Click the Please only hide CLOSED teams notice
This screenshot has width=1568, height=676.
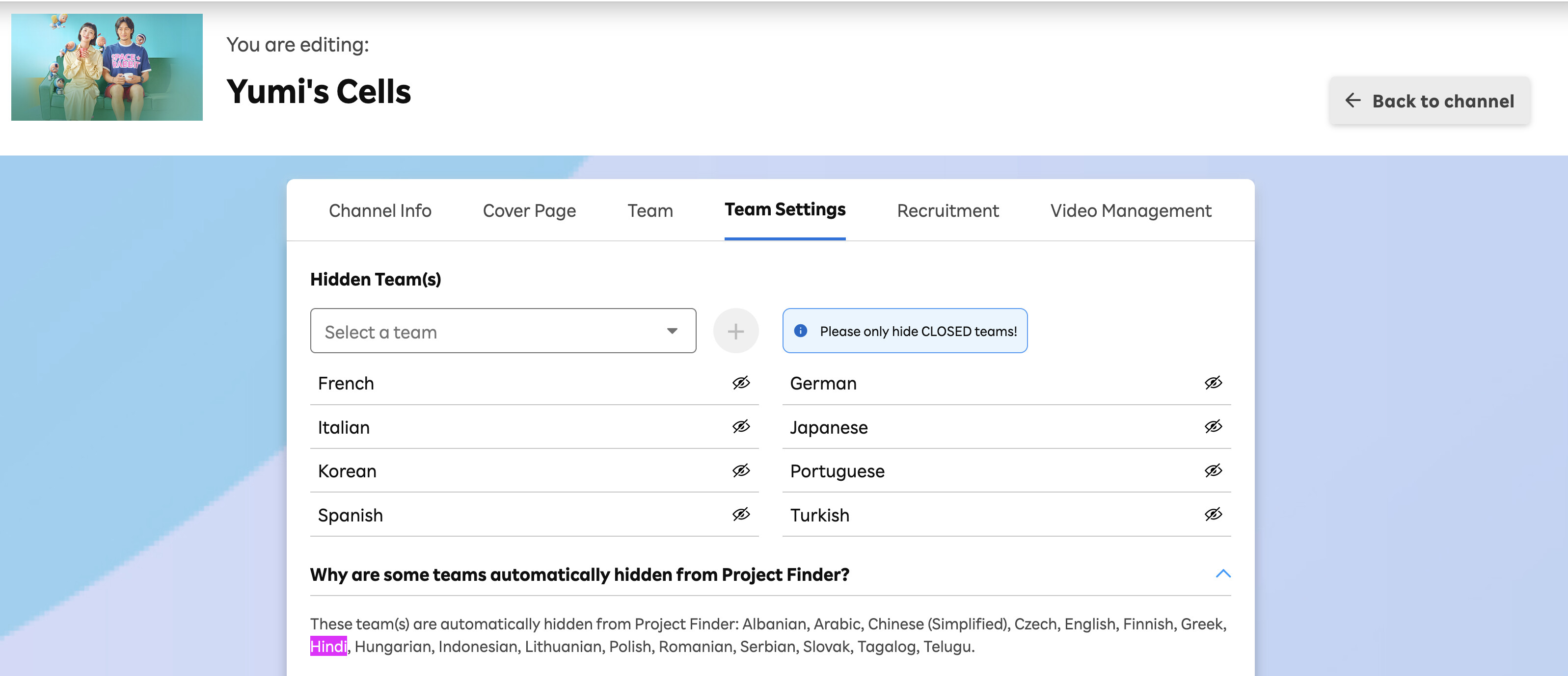pyautogui.click(x=905, y=330)
